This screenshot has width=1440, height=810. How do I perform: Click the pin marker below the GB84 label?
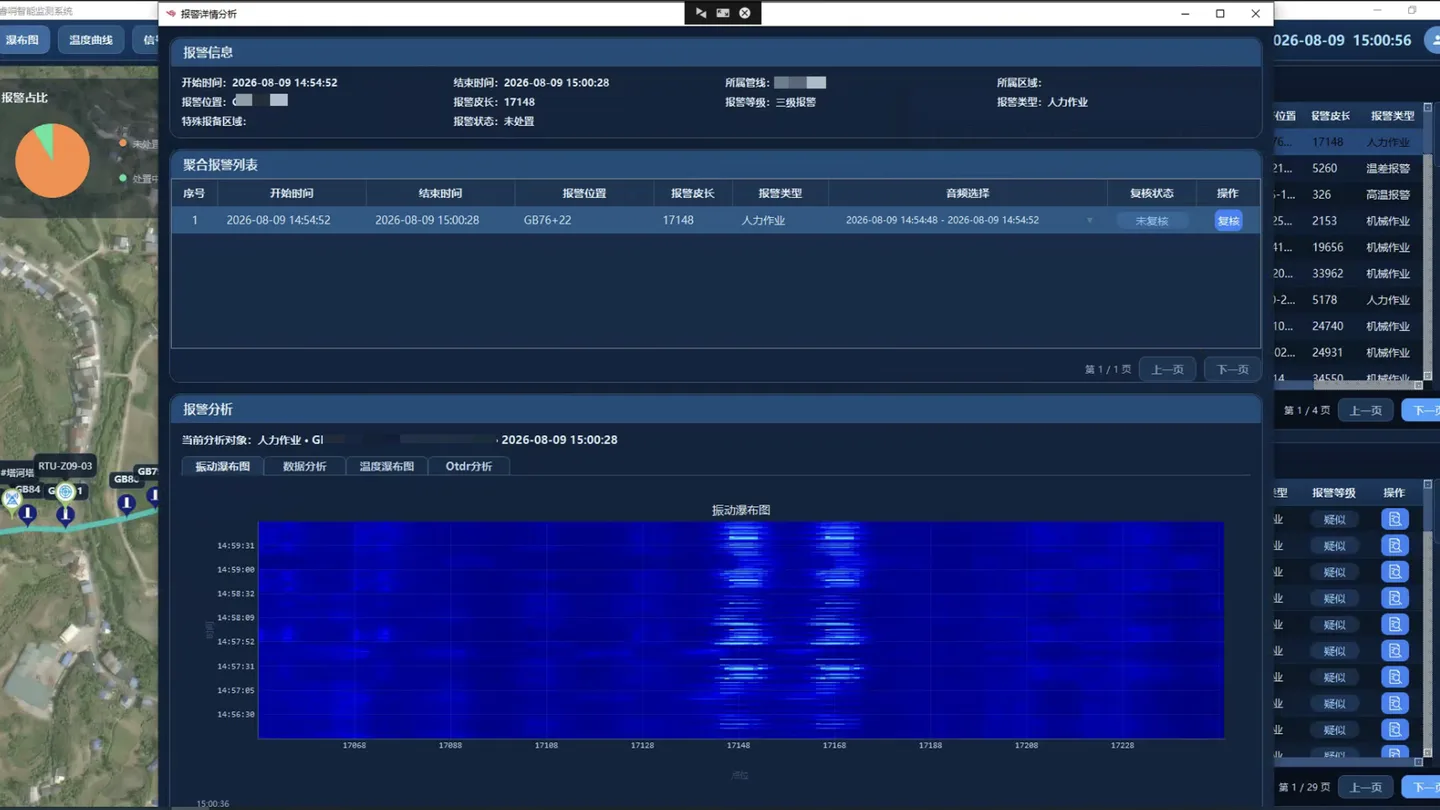pos(28,514)
